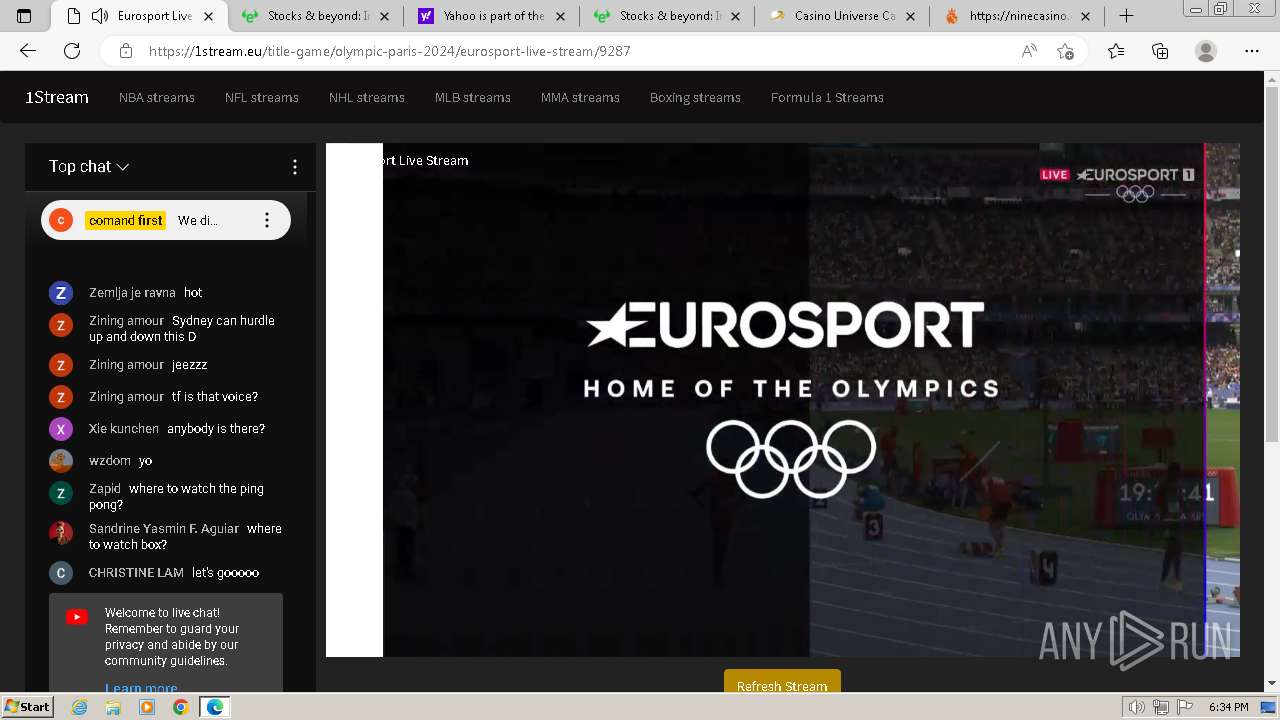
Task: Select Zemlja je ravna 'hot' chat message
Action: [x=167, y=293]
